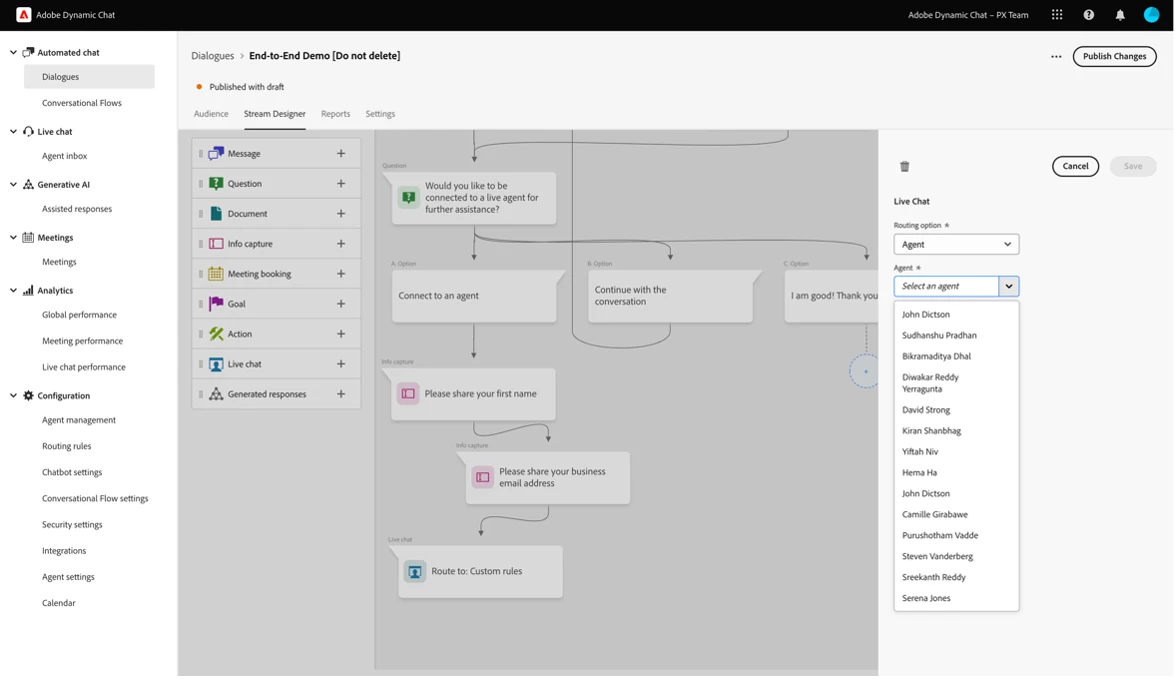Open Agent inbox in sidebar

point(64,156)
